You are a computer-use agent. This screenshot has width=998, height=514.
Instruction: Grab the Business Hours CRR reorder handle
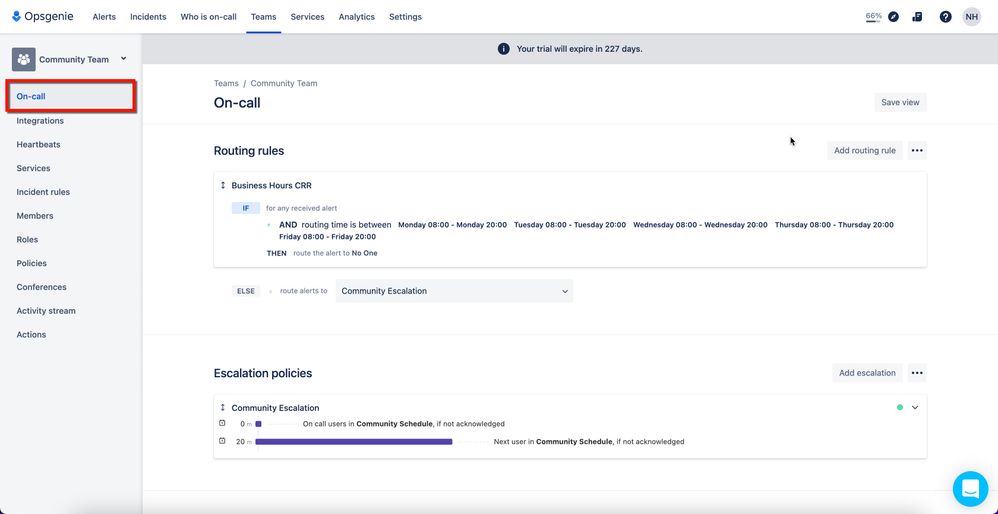click(223, 186)
